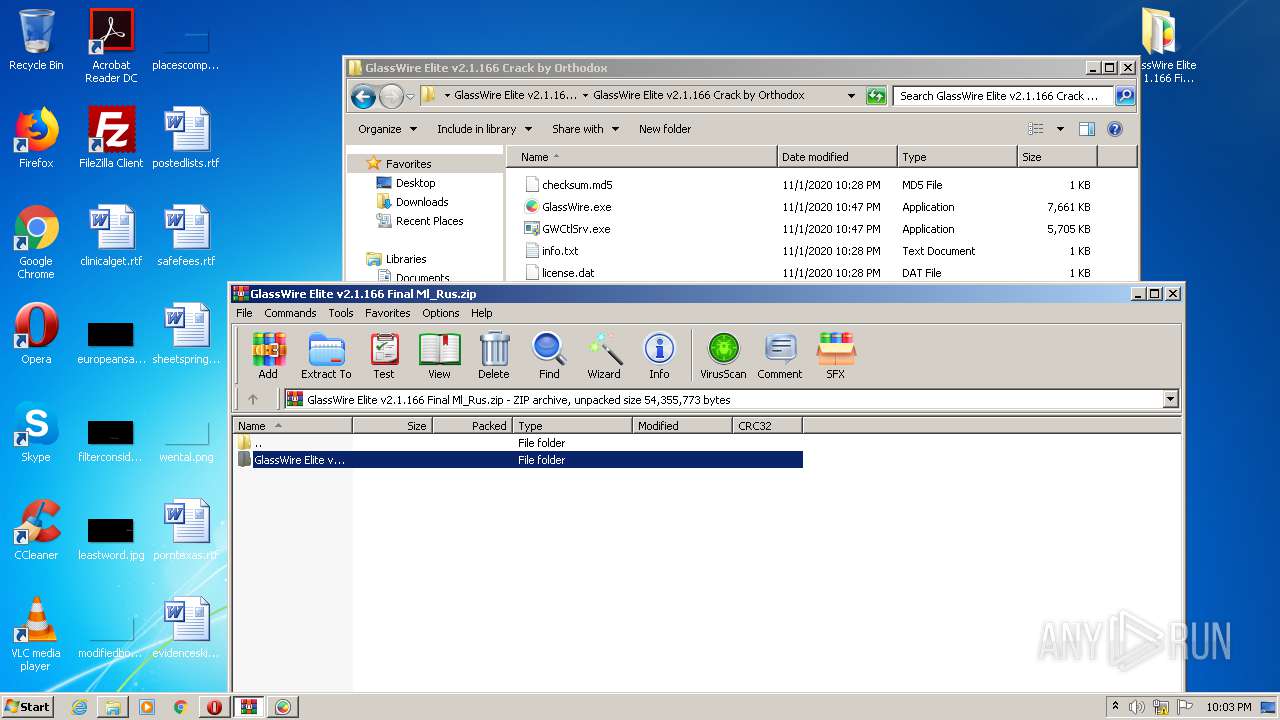Viewport: 1280px width, 720px height.
Task: Open Share with dropdown
Action: tap(585, 129)
